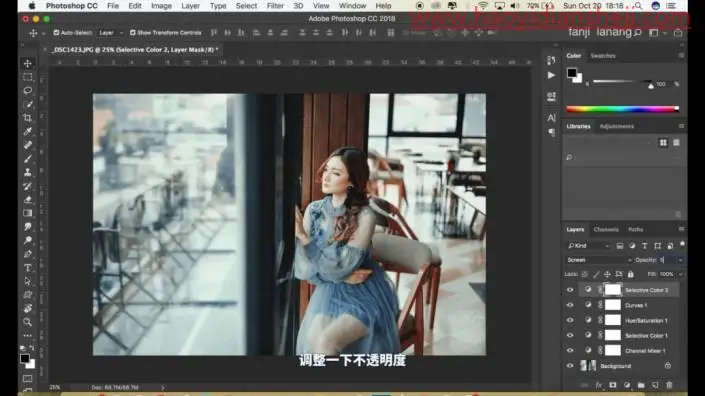Open the Kind layer filter dropdown
This screenshot has height=396, width=705.
tap(588, 246)
